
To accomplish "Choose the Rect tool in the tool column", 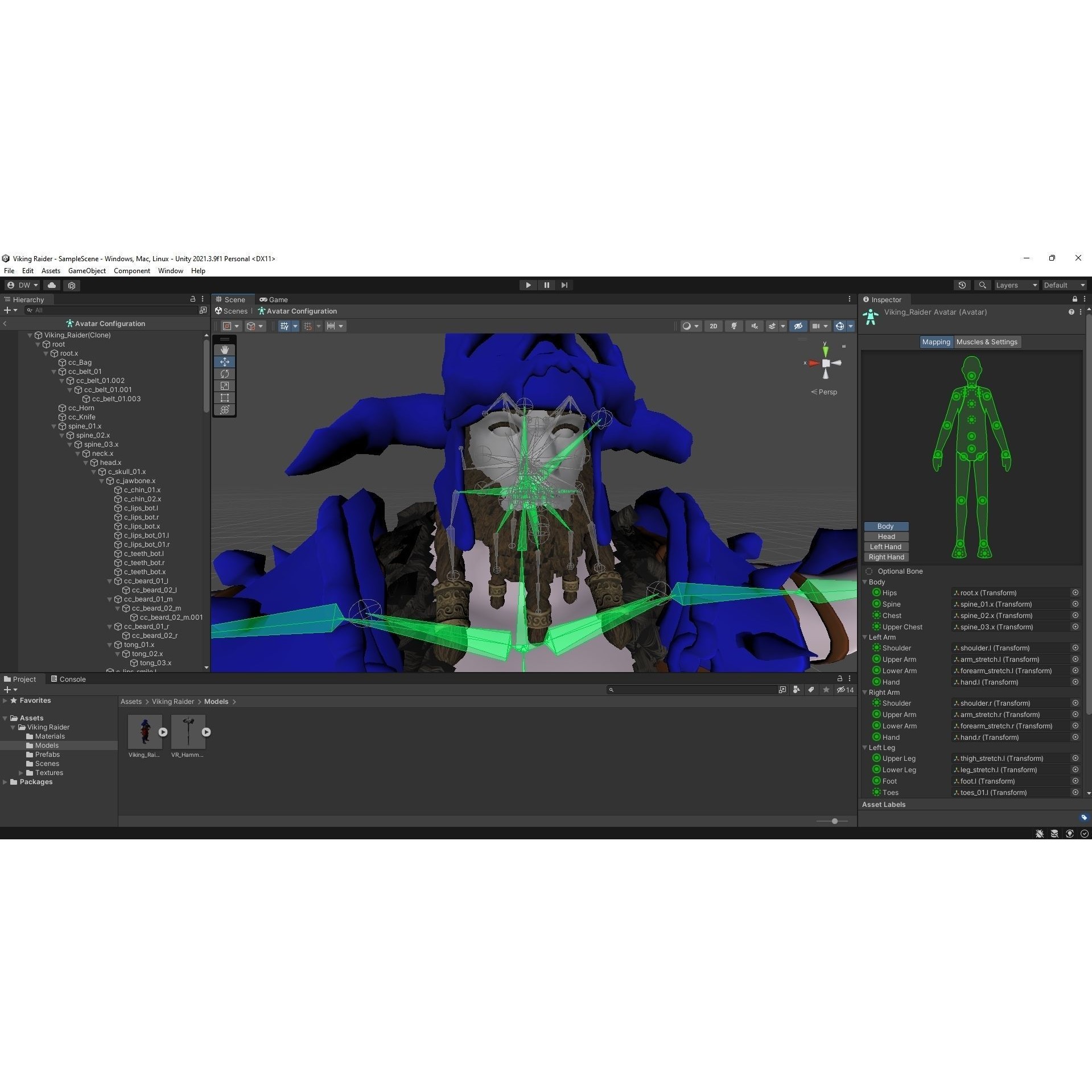I will (225, 398).
